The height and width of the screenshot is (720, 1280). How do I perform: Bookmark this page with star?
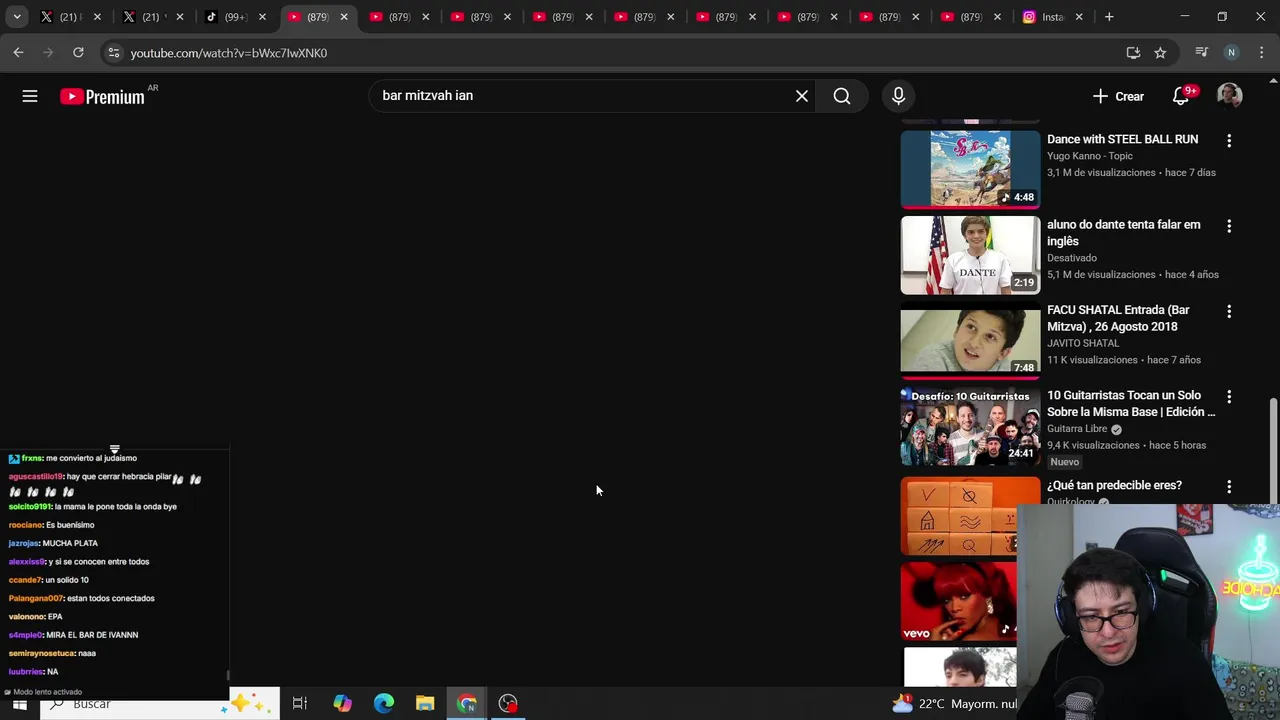click(1160, 53)
